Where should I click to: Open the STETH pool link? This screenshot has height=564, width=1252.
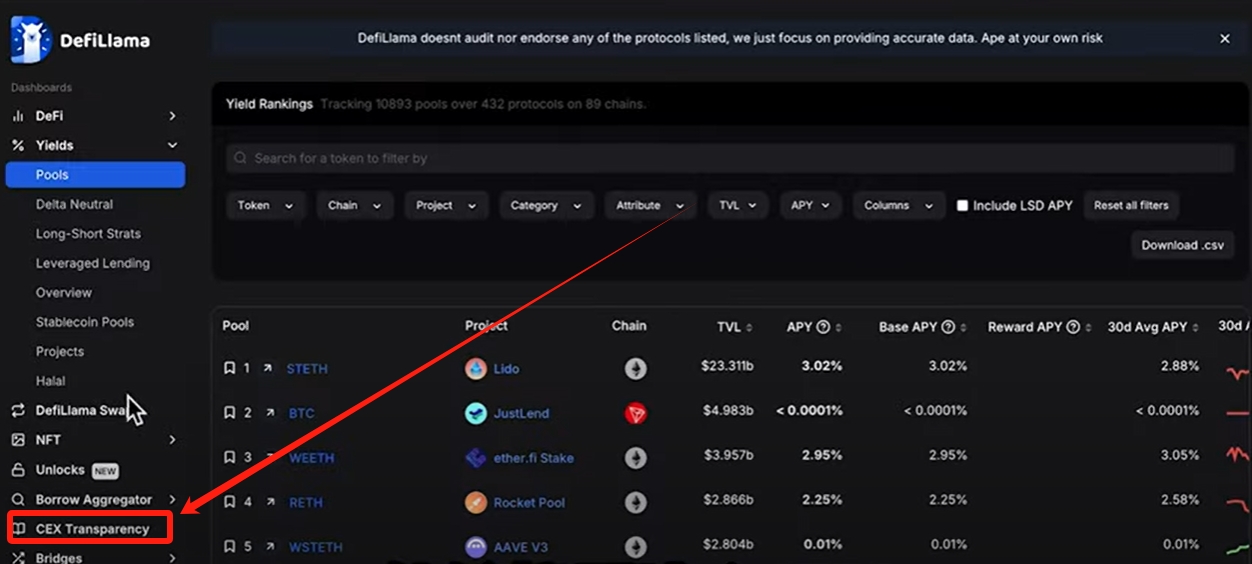point(307,368)
